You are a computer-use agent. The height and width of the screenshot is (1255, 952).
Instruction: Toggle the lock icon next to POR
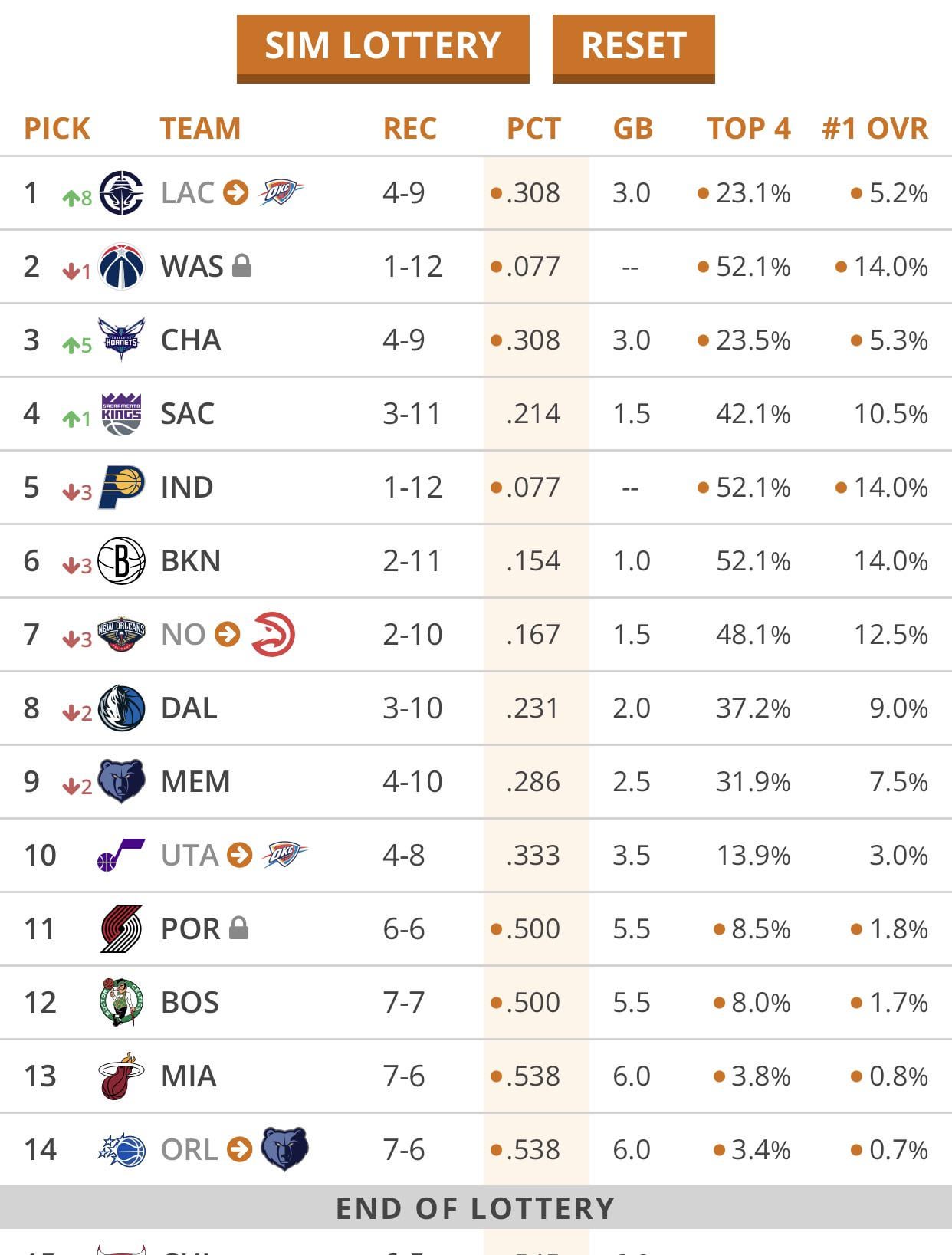[239, 928]
